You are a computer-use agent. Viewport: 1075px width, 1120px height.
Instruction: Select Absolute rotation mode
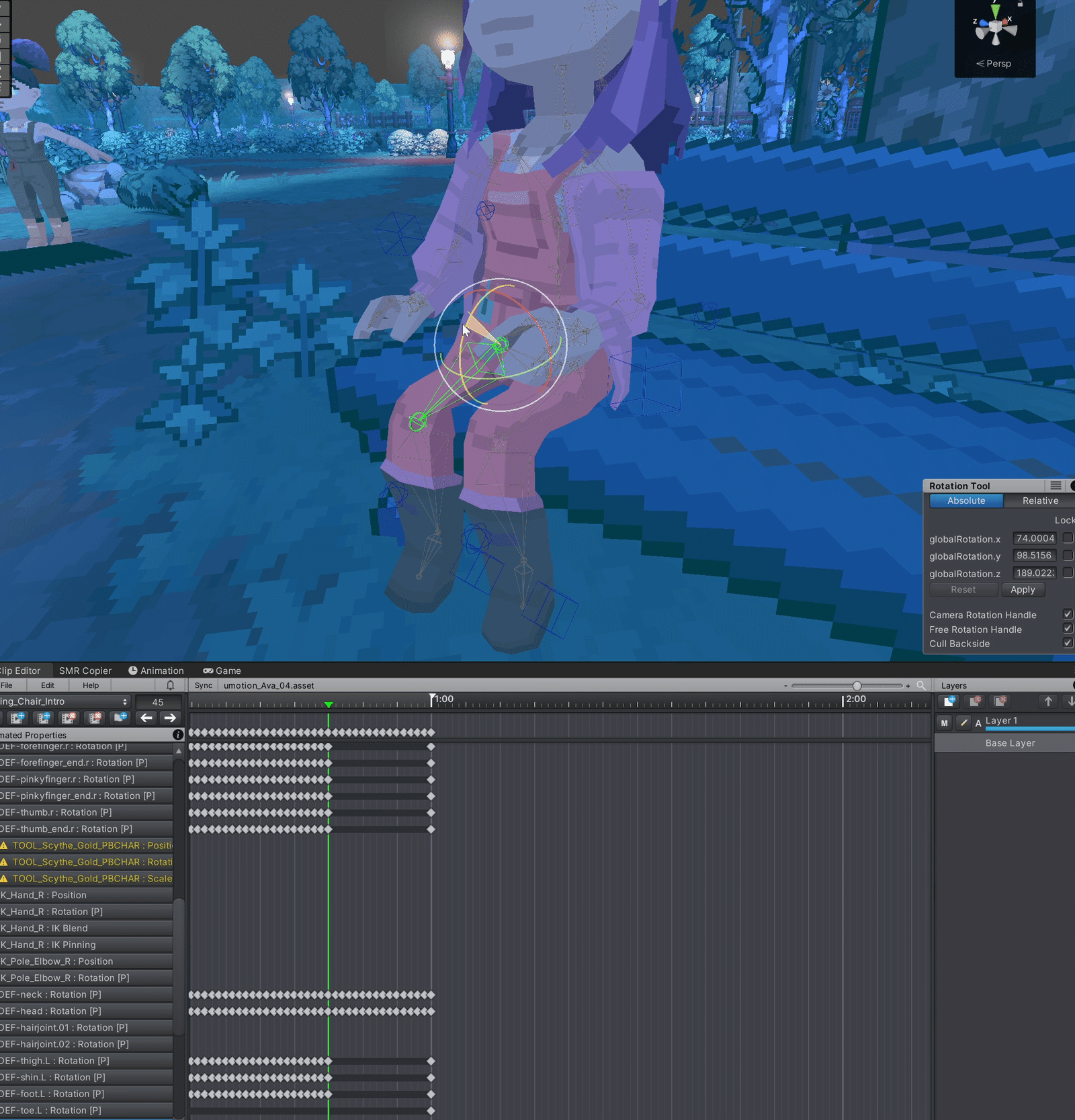click(x=966, y=501)
